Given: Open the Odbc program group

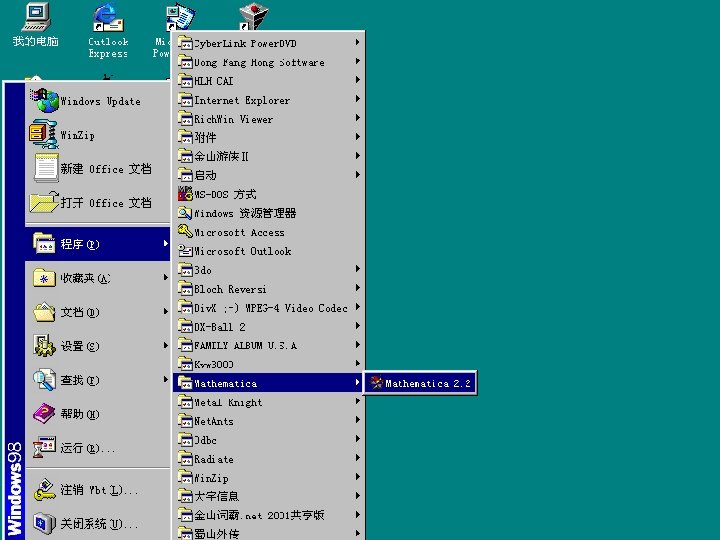Looking at the screenshot, I should 269,440.
